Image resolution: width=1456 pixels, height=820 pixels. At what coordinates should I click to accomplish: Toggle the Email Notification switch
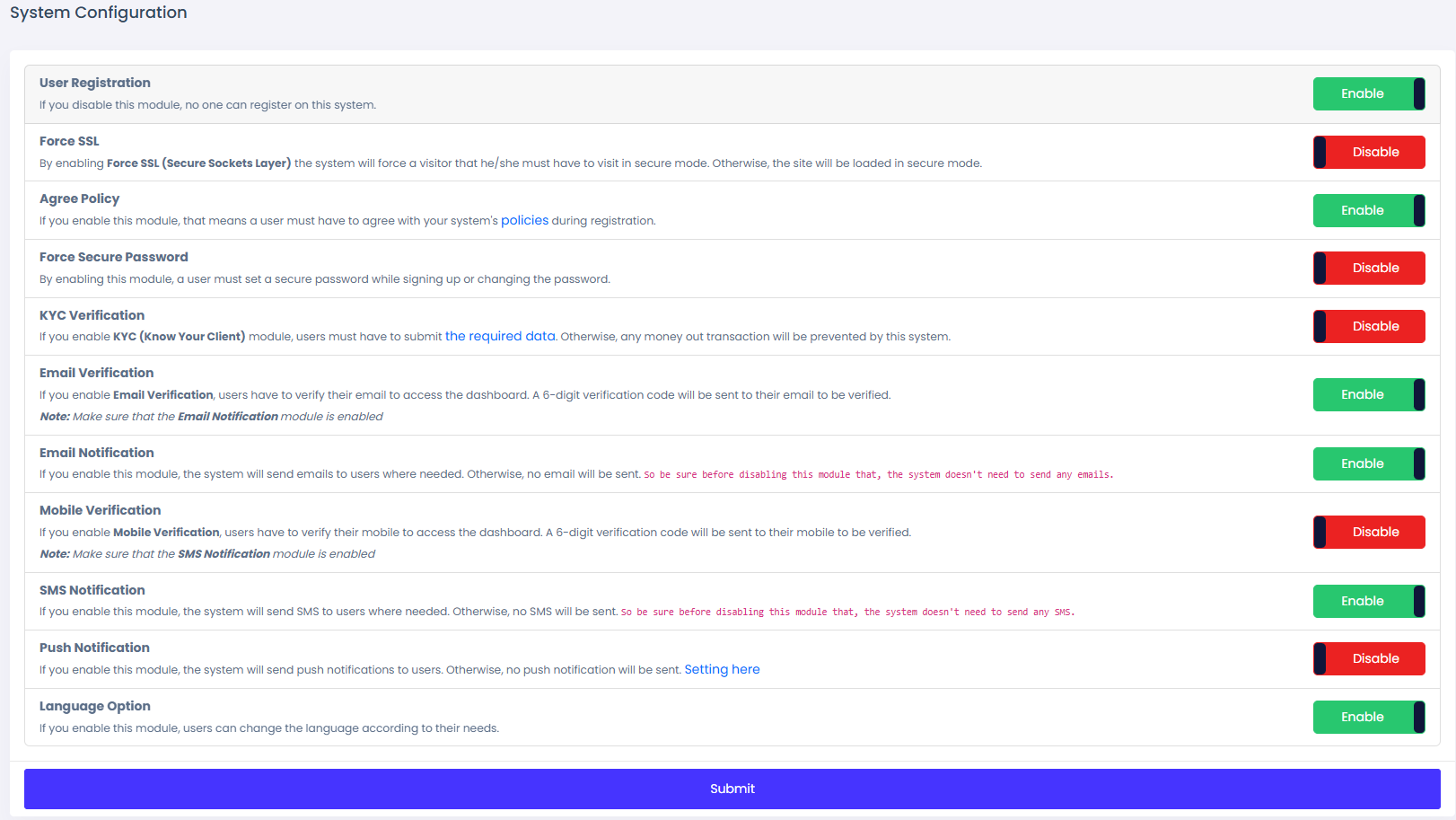click(x=1368, y=464)
